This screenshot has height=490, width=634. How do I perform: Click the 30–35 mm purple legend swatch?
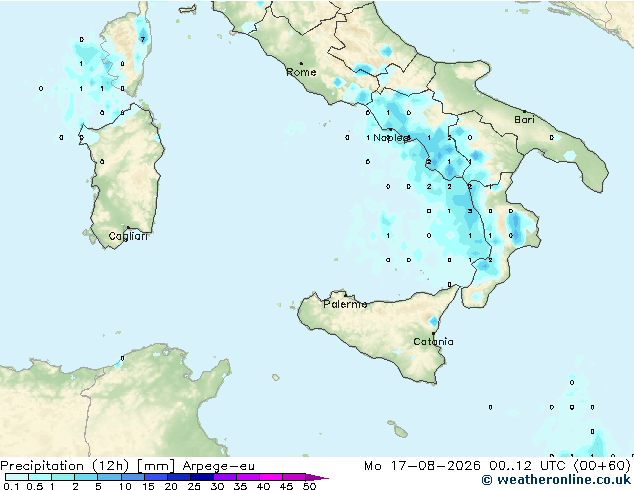(225, 477)
